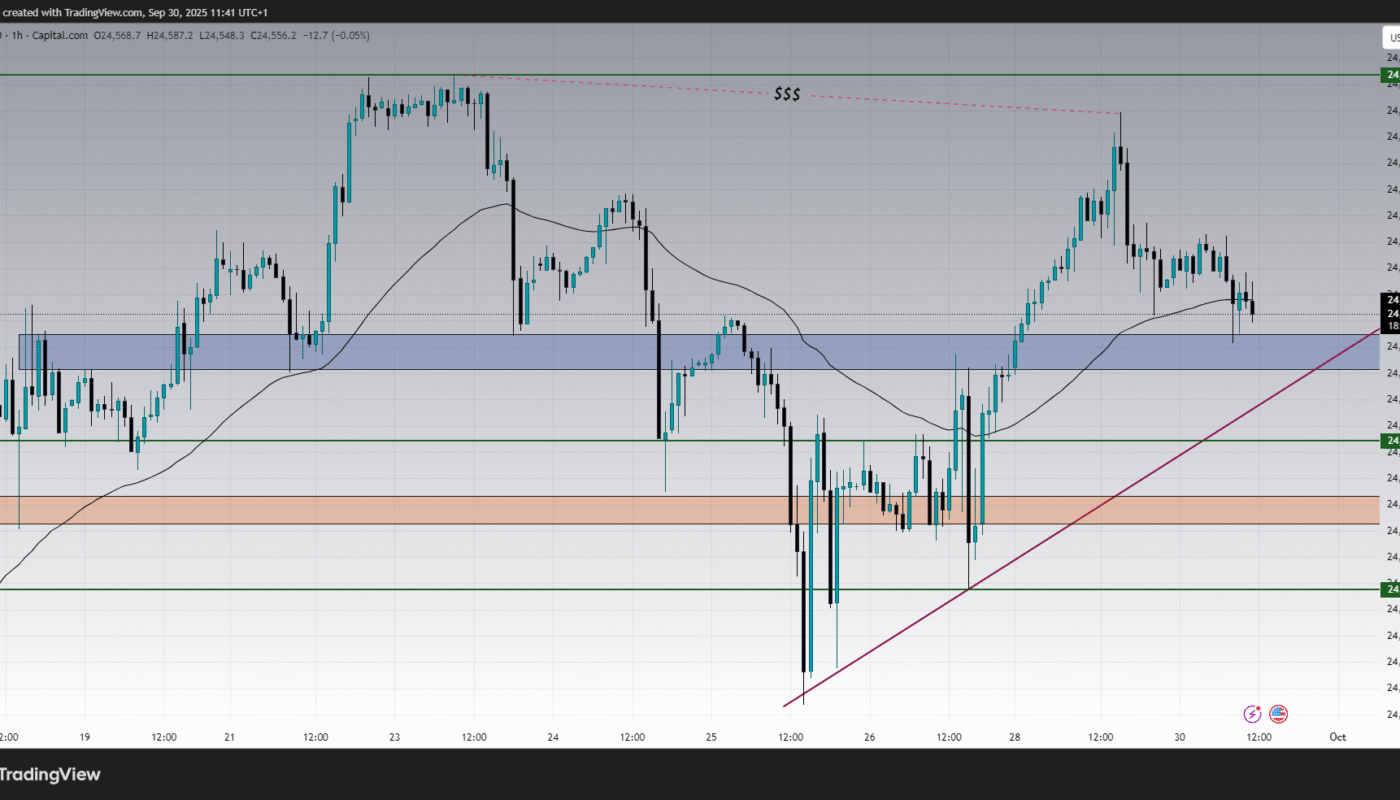Click the TradingView logo in footer
The width and height of the screenshot is (1400, 800).
[x=50, y=774]
